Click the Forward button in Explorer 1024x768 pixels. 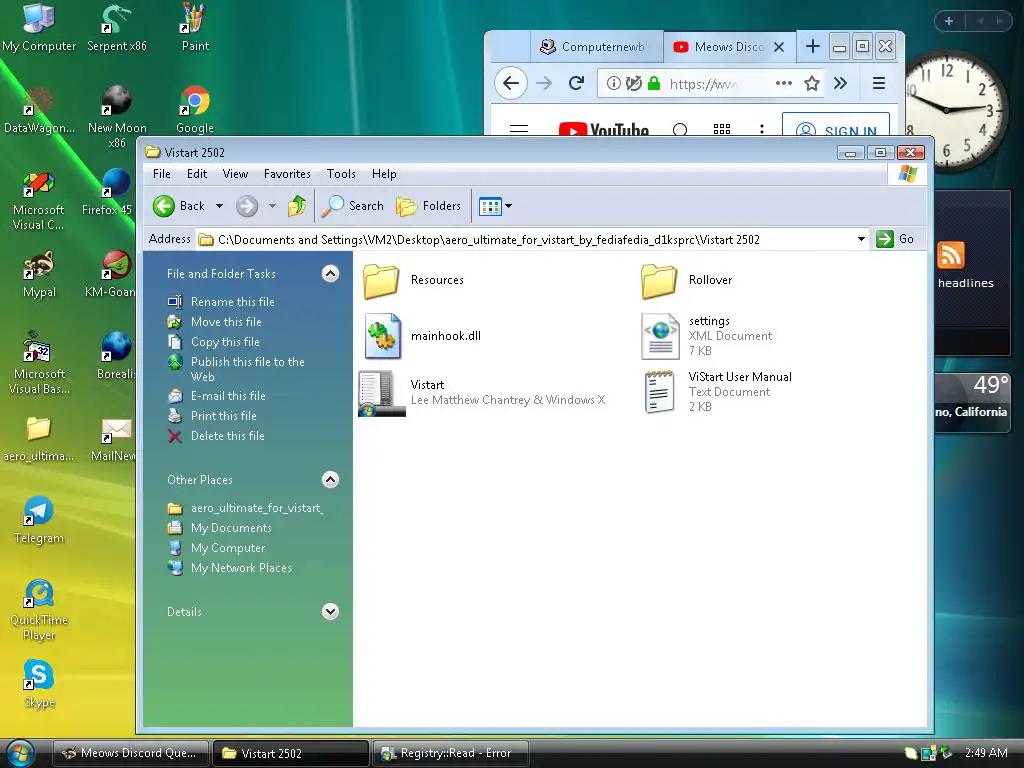(247, 206)
